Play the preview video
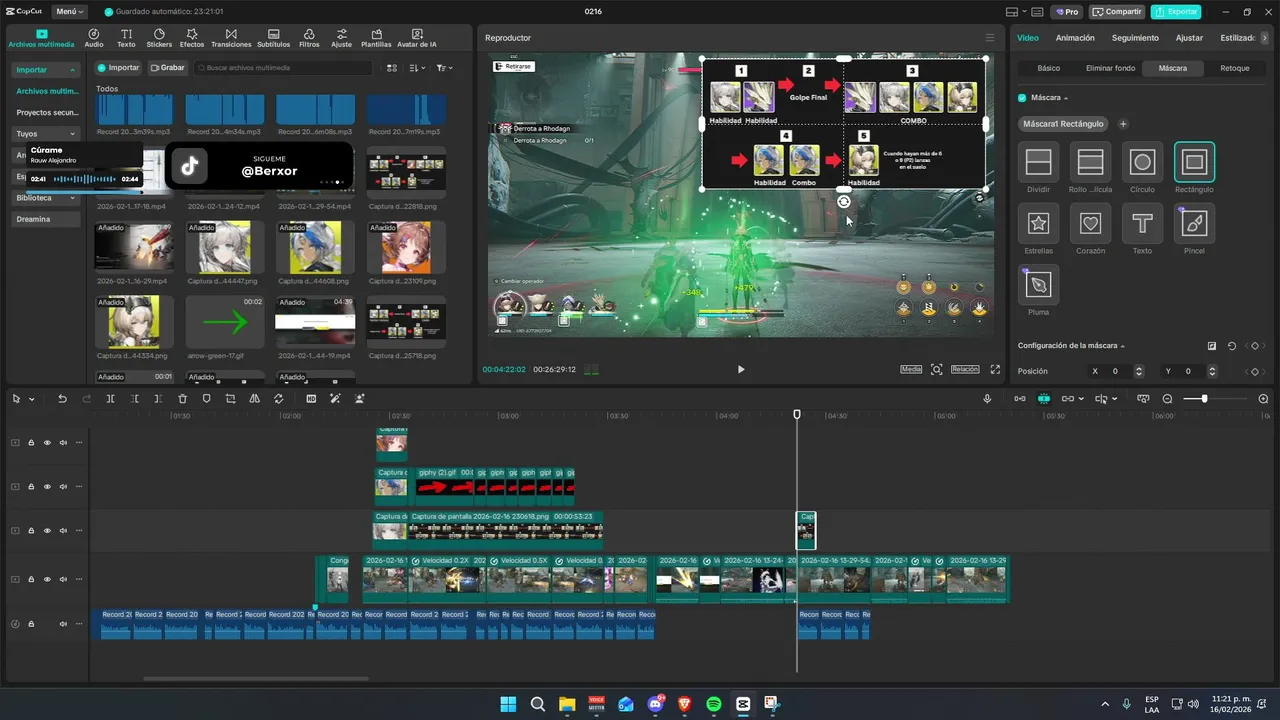The width and height of the screenshot is (1280, 720). coord(741,369)
